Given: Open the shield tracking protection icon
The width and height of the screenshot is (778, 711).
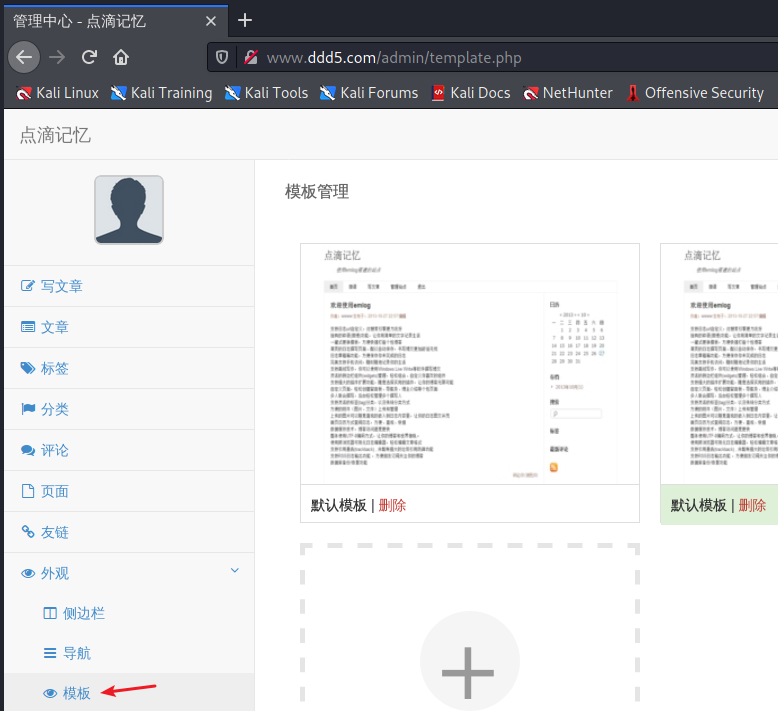Looking at the screenshot, I should pos(222,58).
